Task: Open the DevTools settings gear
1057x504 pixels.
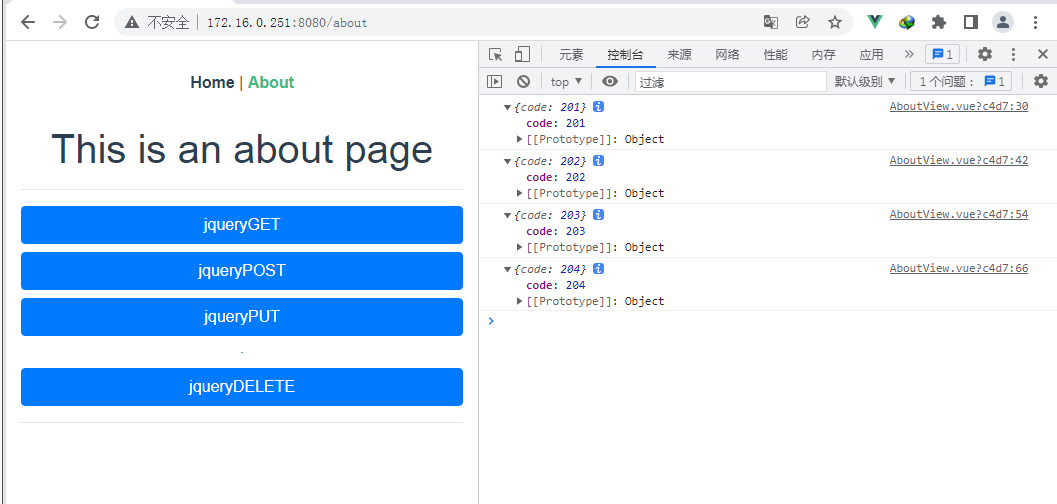Action: (985, 55)
